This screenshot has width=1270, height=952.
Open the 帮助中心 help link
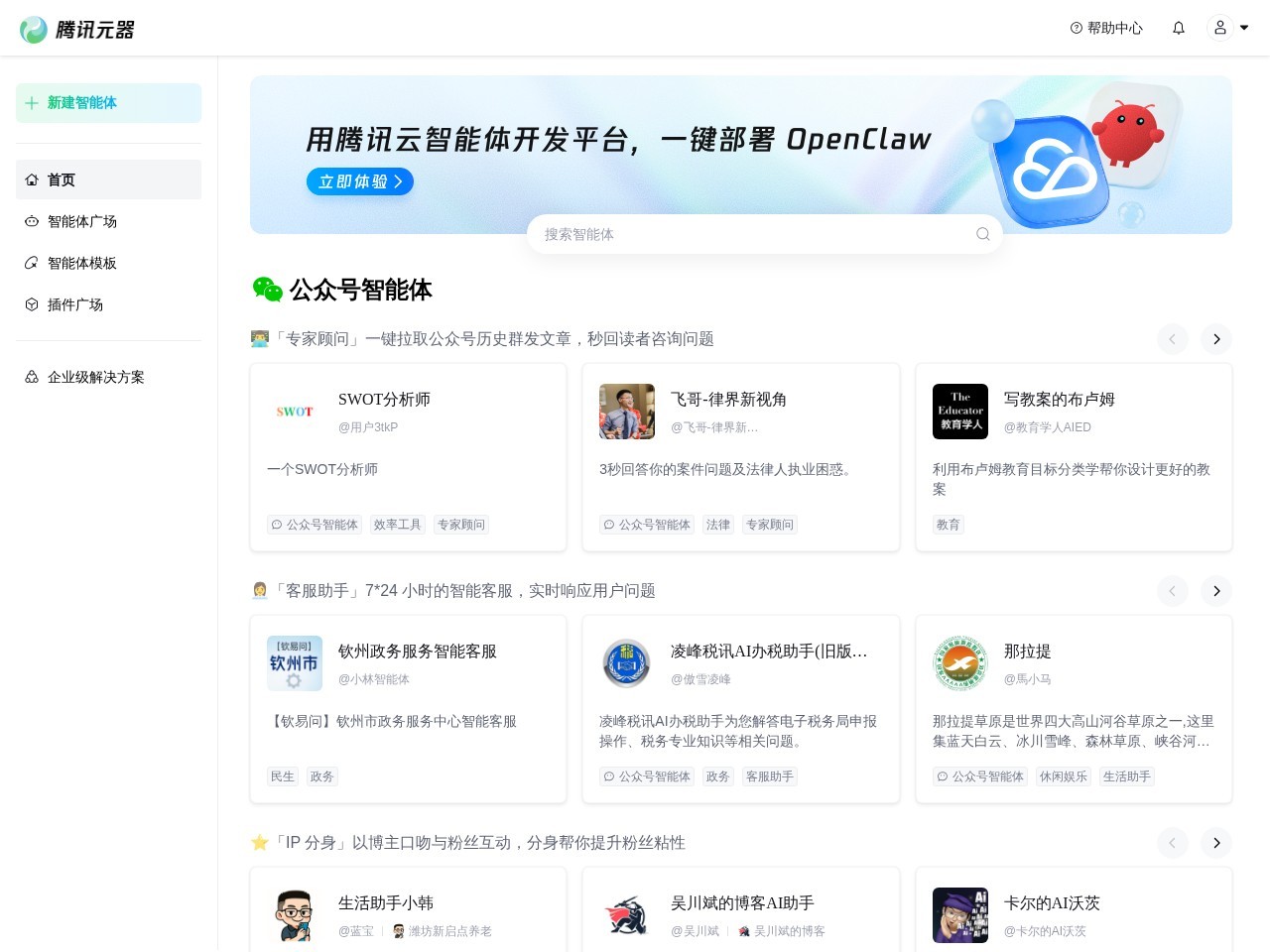[1106, 28]
